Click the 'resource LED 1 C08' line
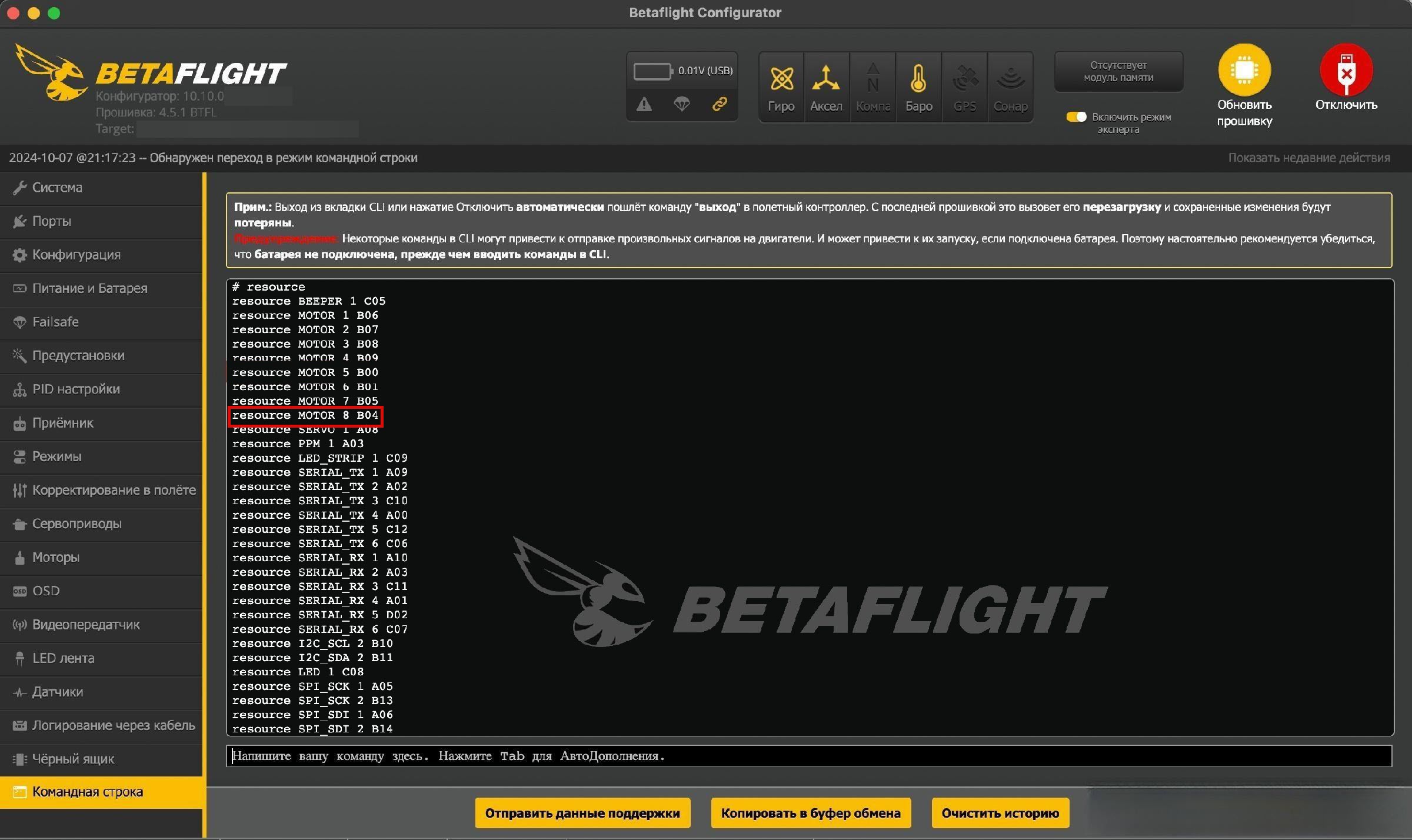 (x=298, y=672)
